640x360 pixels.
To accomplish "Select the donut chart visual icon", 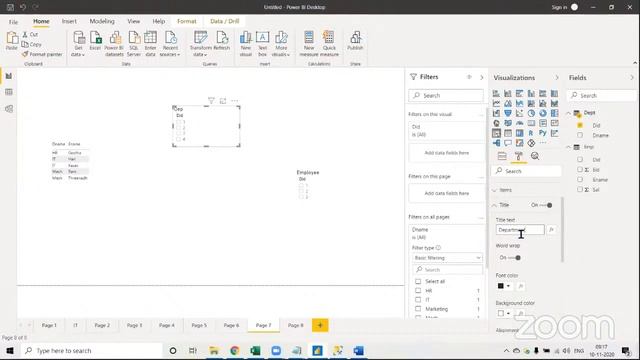I will (542, 113).
